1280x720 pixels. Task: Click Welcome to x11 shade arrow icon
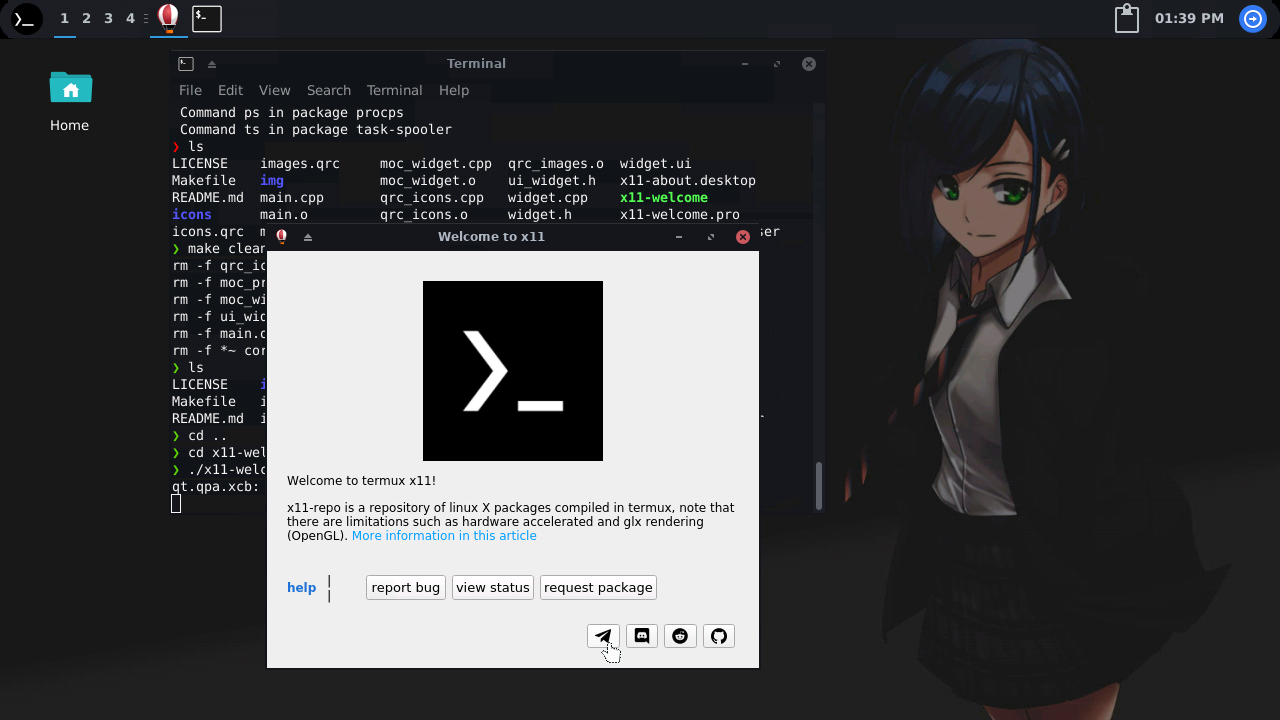(308, 237)
